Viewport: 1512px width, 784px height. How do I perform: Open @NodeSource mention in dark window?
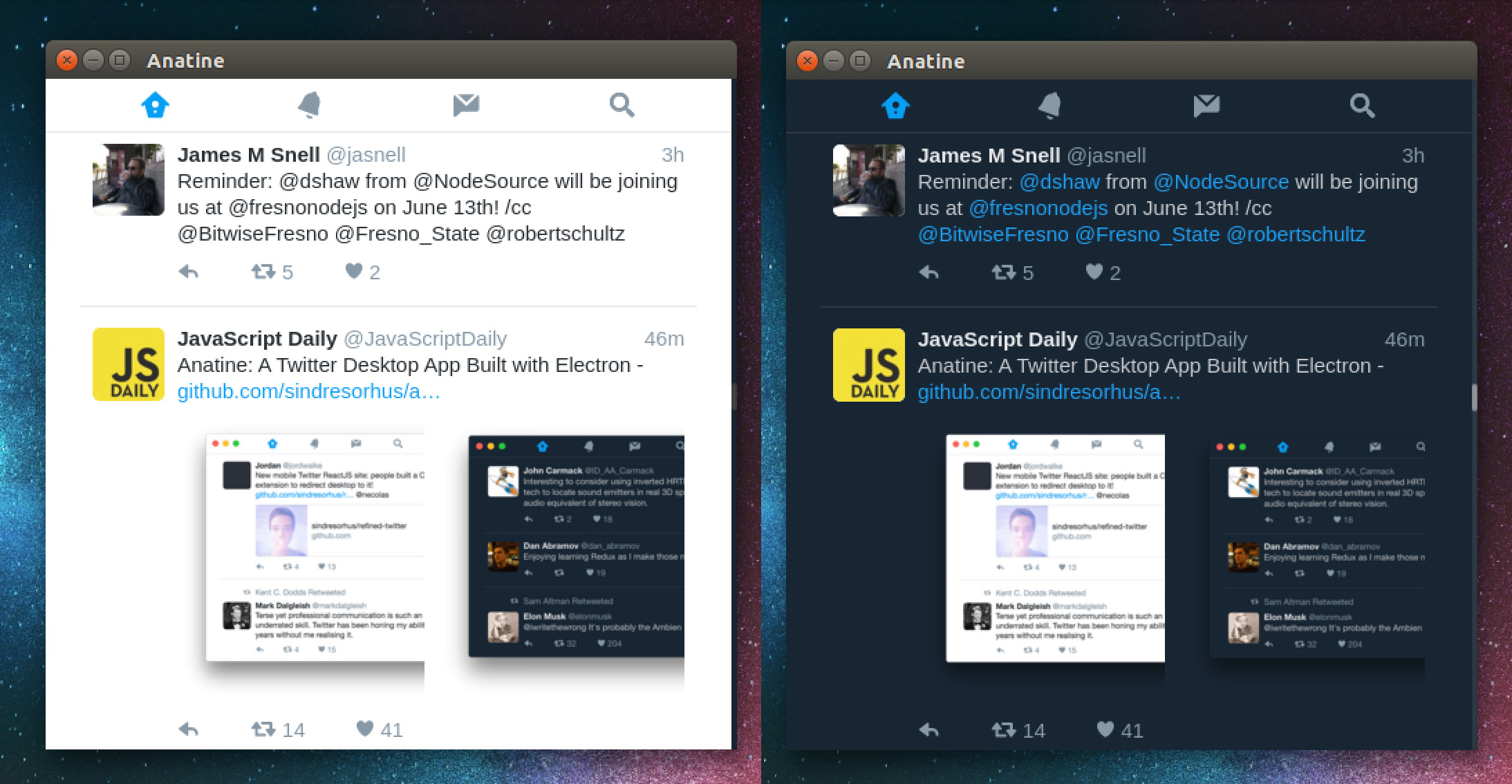point(1222,182)
